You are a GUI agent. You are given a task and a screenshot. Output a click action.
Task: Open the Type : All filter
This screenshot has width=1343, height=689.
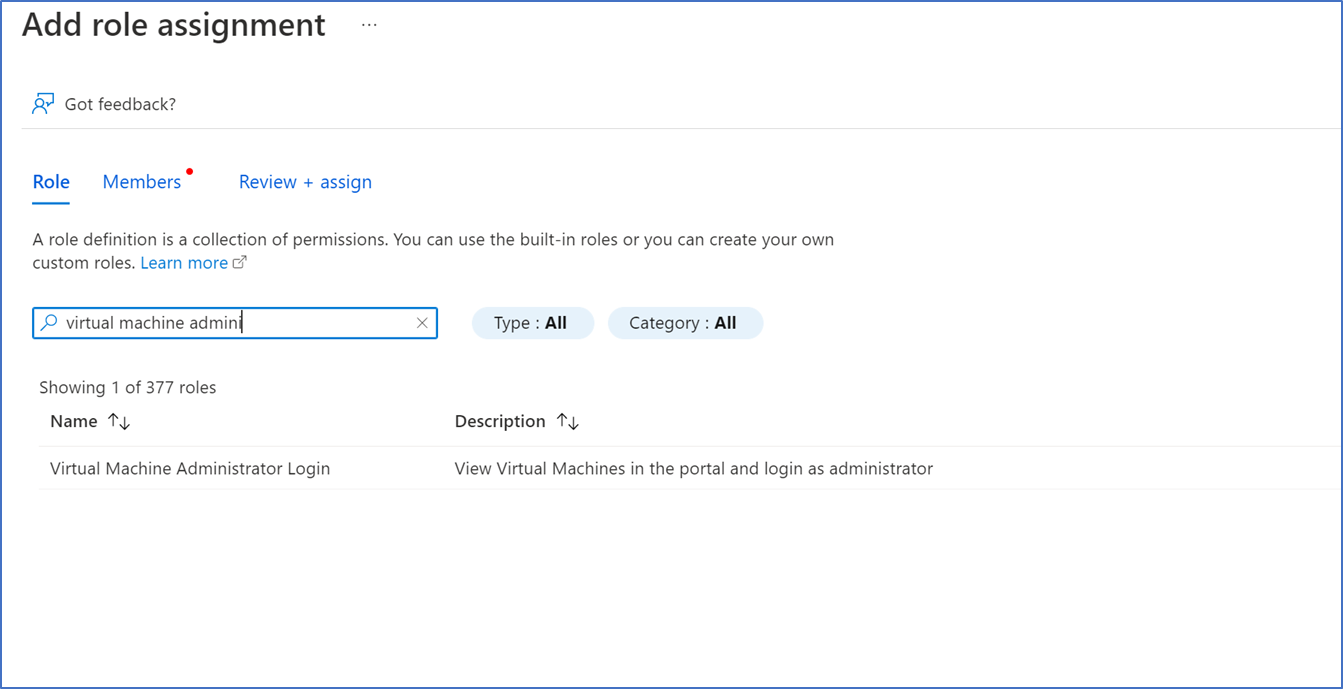point(532,323)
